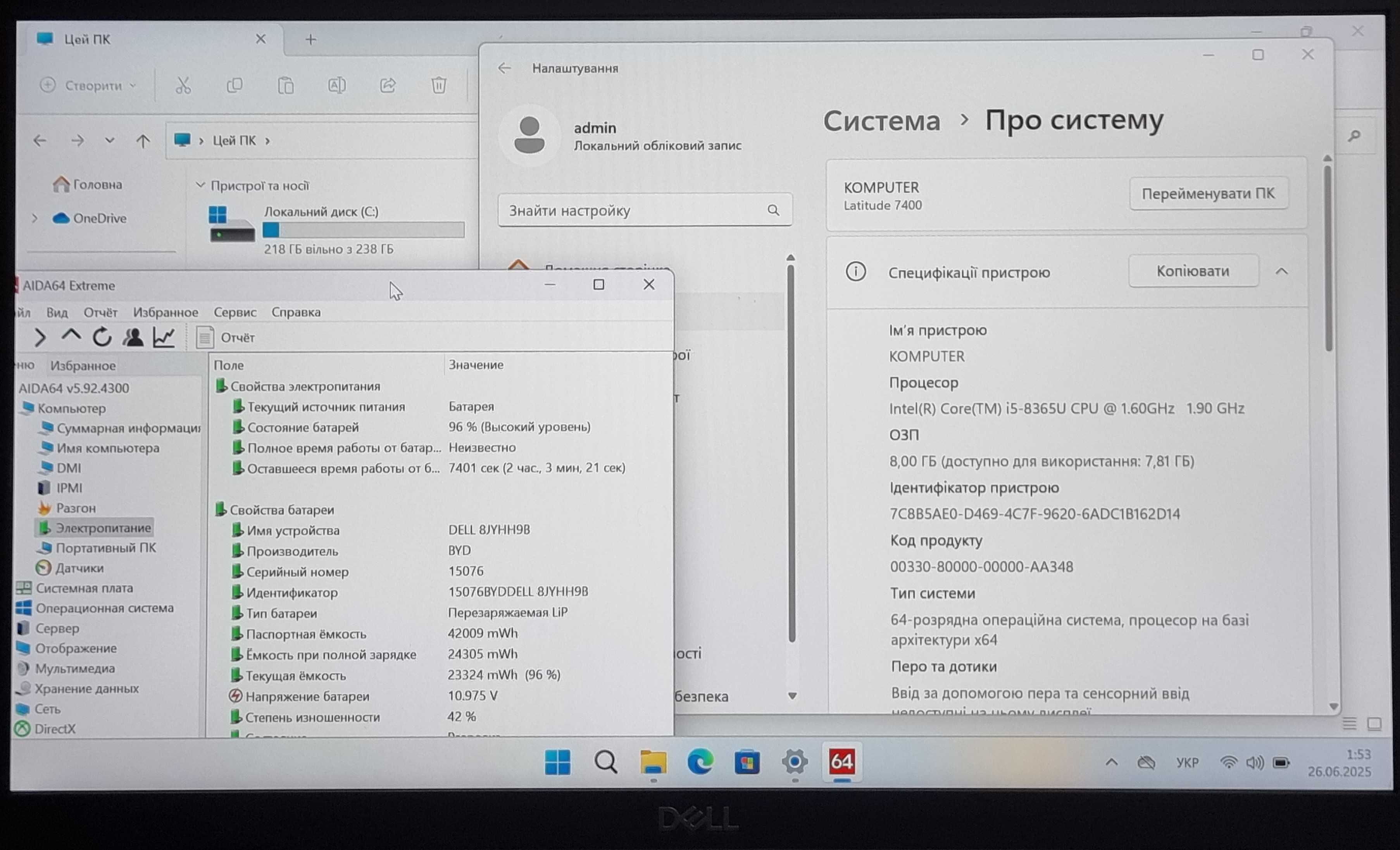
Task: Open the Створити (New) dropdown button
Action: click(88, 85)
